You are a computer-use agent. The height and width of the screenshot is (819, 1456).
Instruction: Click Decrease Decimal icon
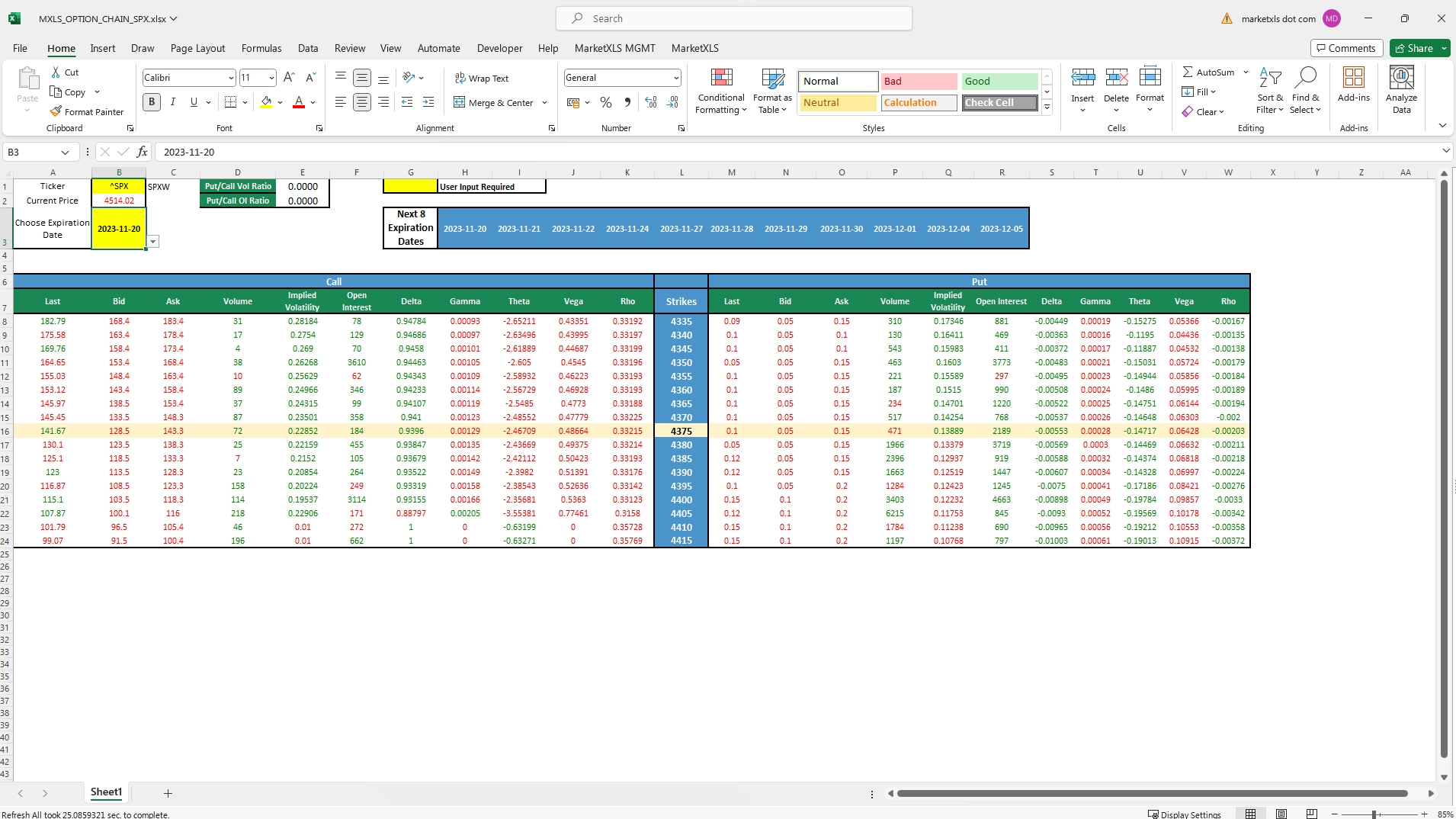[672, 101]
